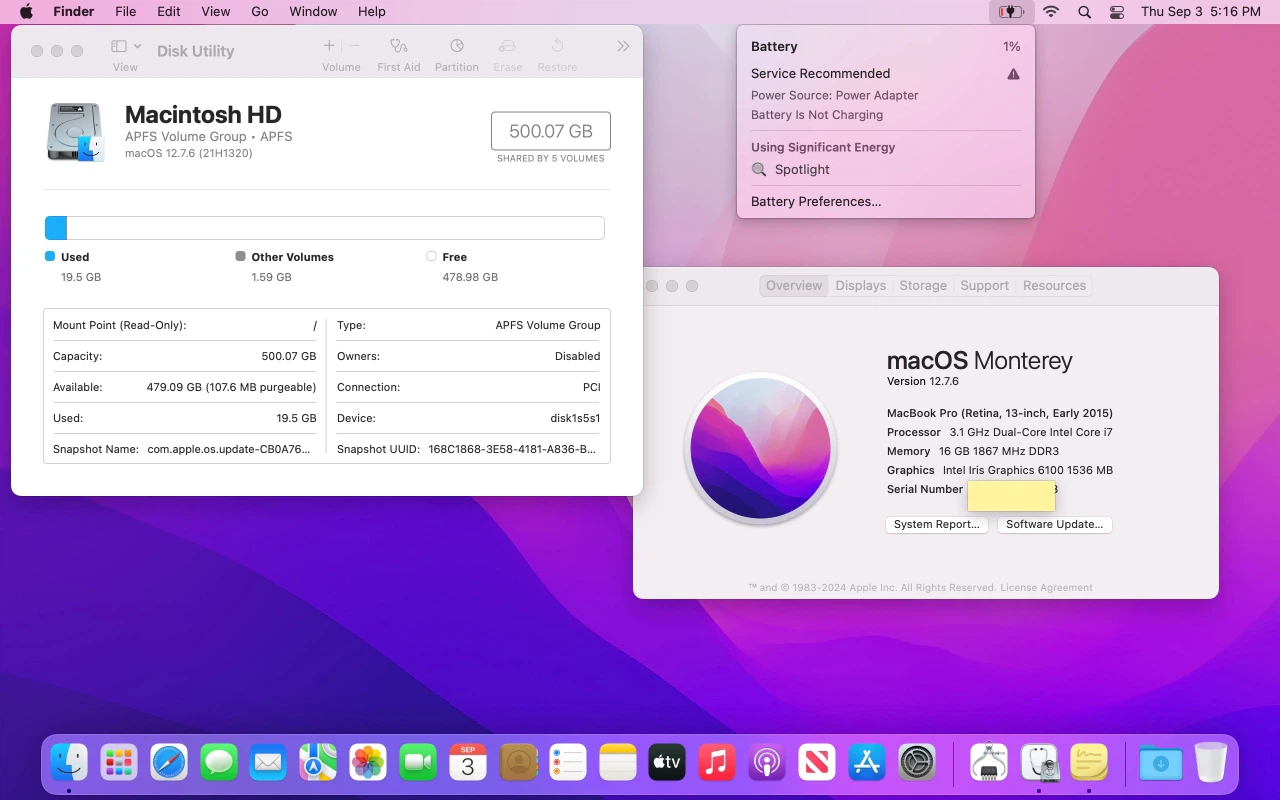The height and width of the screenshot is (800, 1280).
Task: Open Control Center in the menu bar
Action: pyautogui.click(x=1117, y=12)
